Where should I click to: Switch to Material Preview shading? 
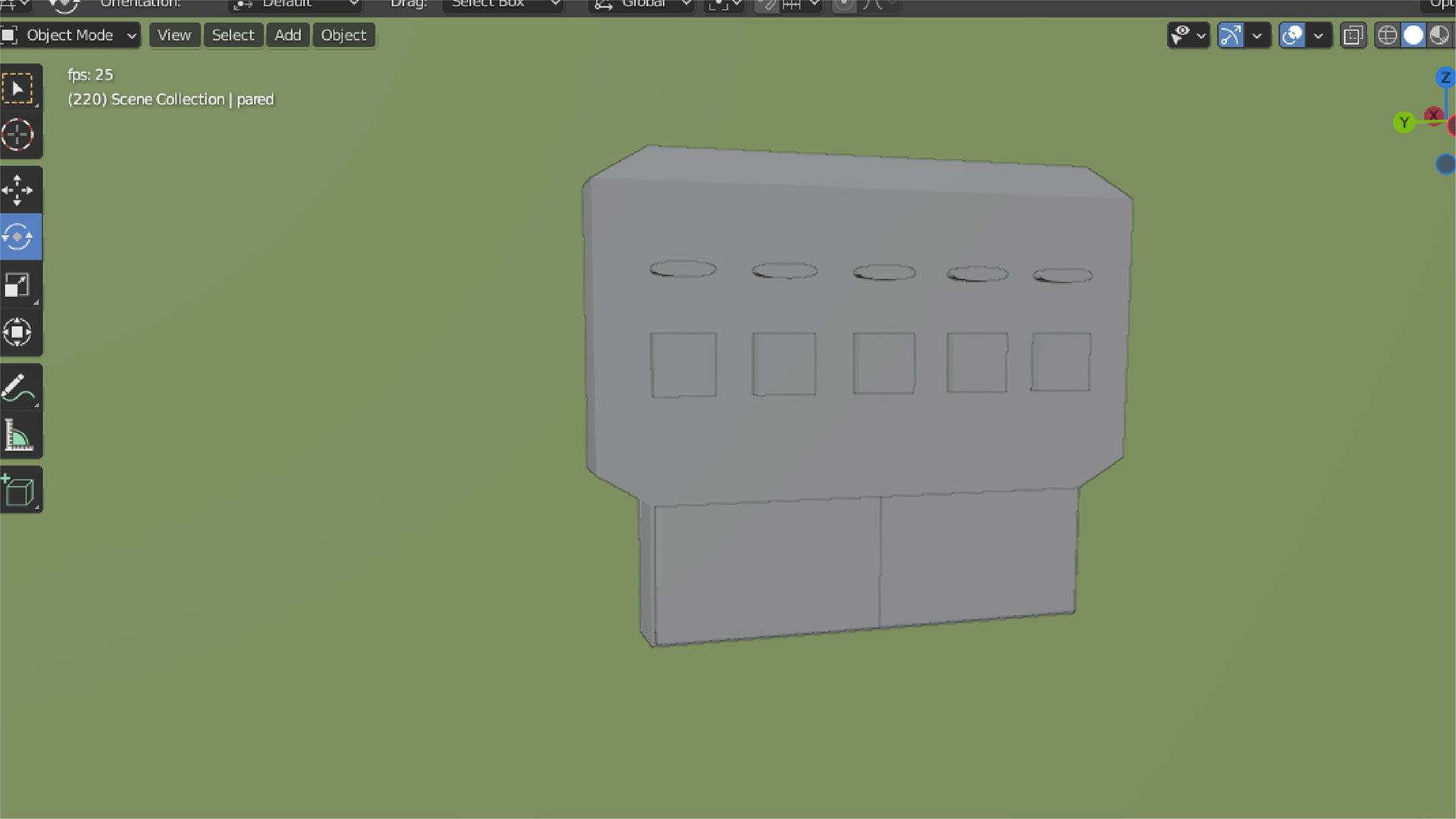[x=1439, y=35]
